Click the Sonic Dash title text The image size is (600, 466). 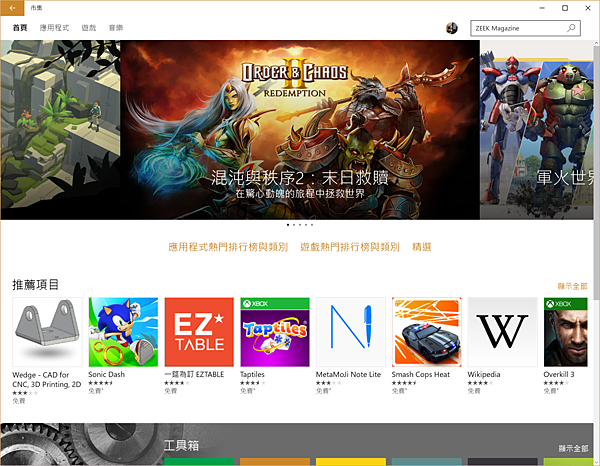pyautogui.click(x=107, y=375)
